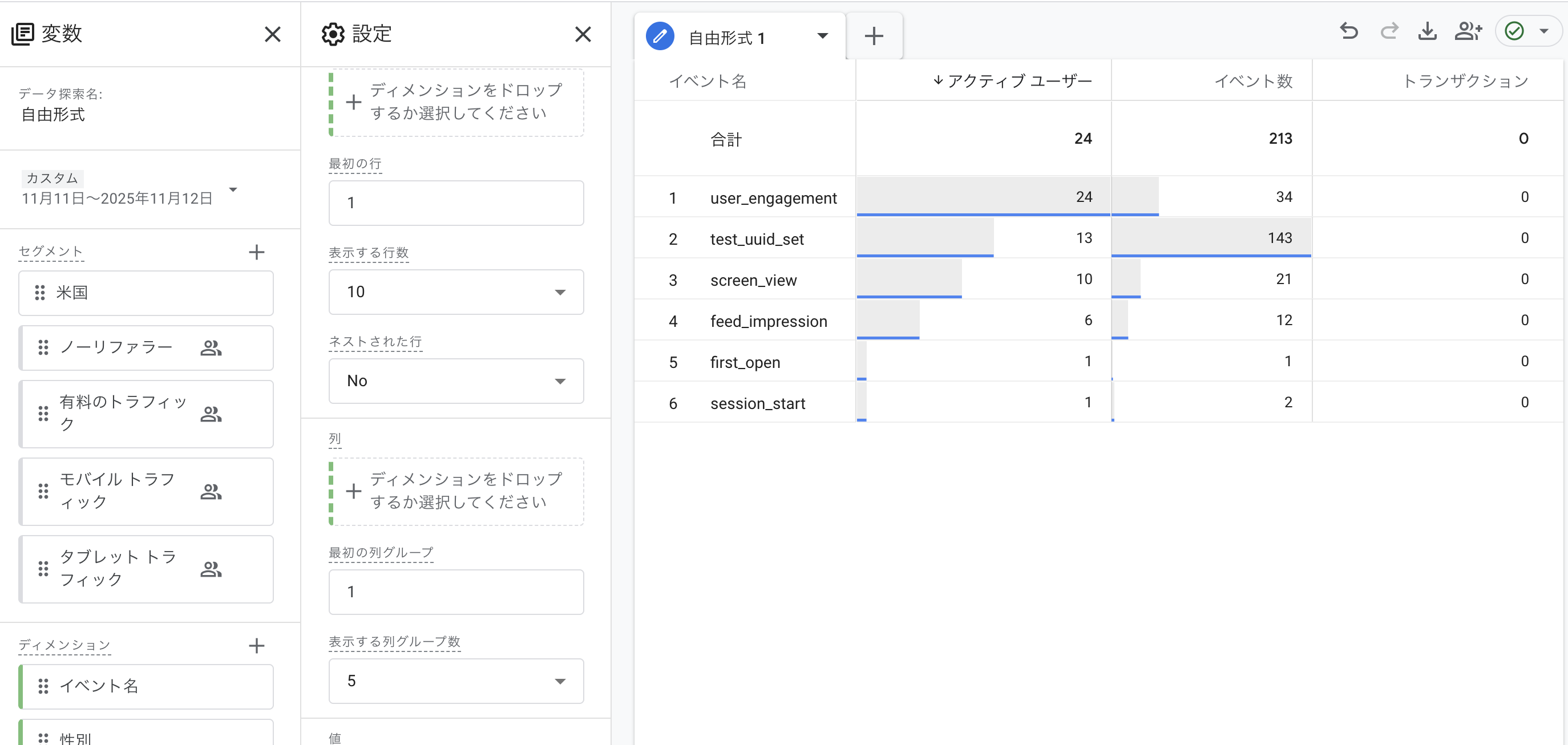Click the 変数 panel icon at top left
The image size is (1568, 745).
[x=22, y=34]
